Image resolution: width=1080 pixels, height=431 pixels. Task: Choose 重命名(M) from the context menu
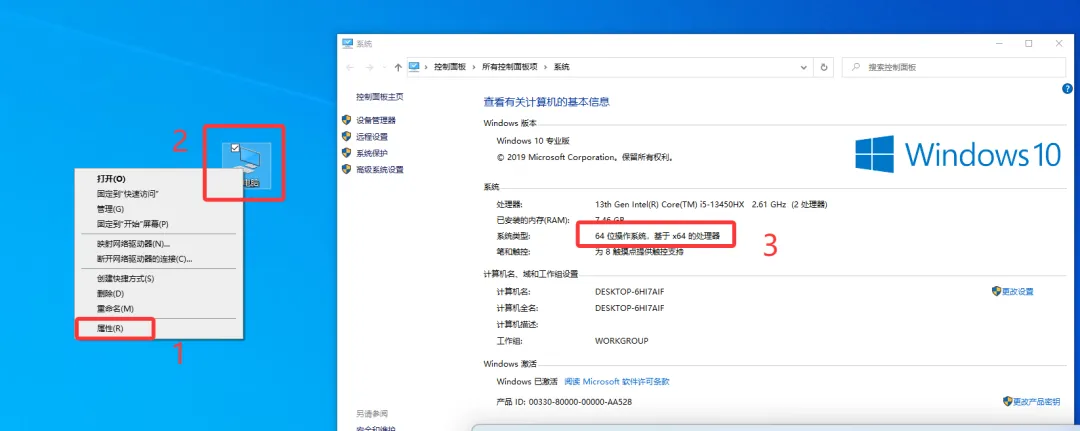[158, 308]
